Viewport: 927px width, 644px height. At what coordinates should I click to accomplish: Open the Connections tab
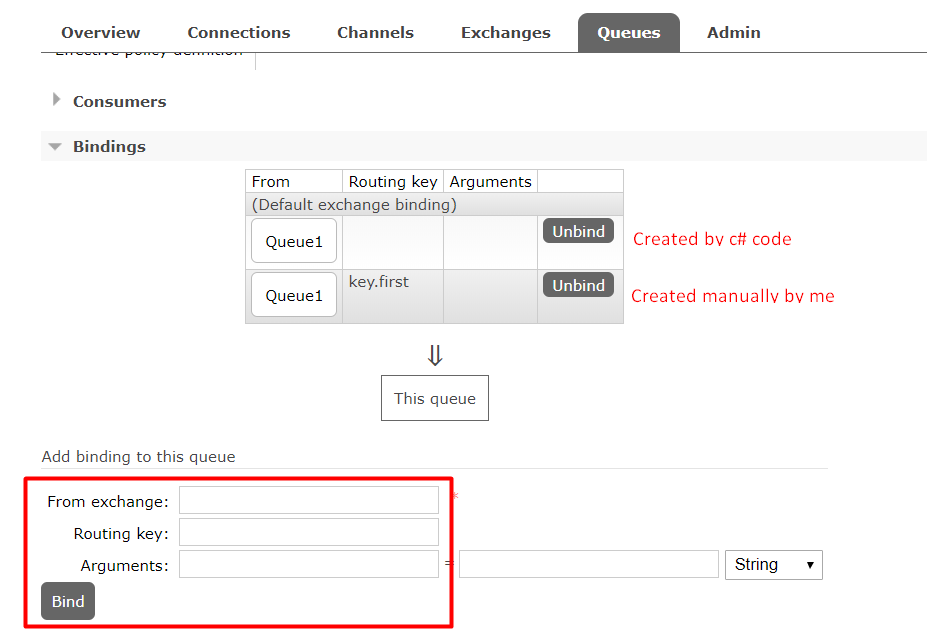tap(238, 32)
